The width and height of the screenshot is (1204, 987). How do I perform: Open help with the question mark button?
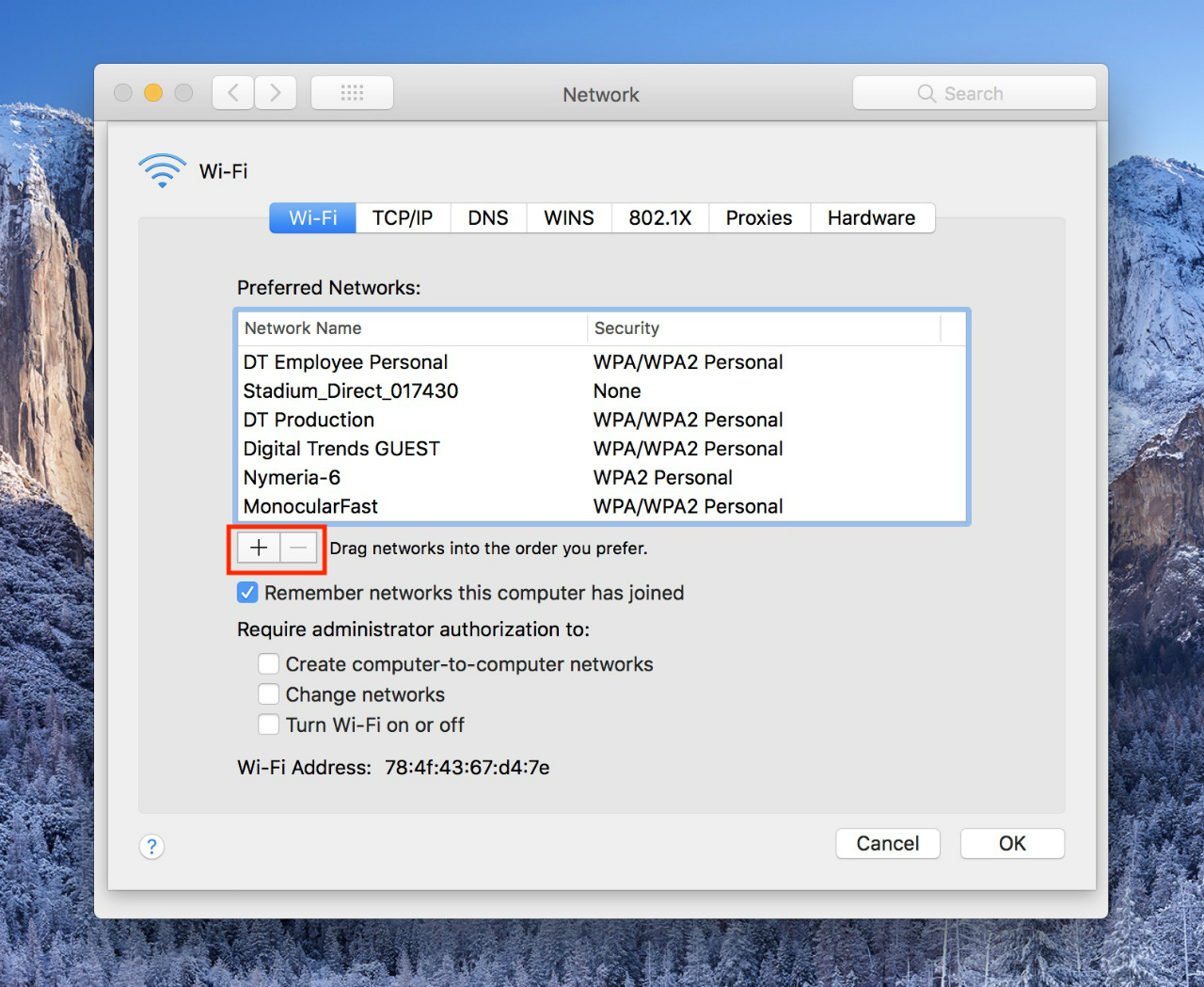[x=151, y=847]
